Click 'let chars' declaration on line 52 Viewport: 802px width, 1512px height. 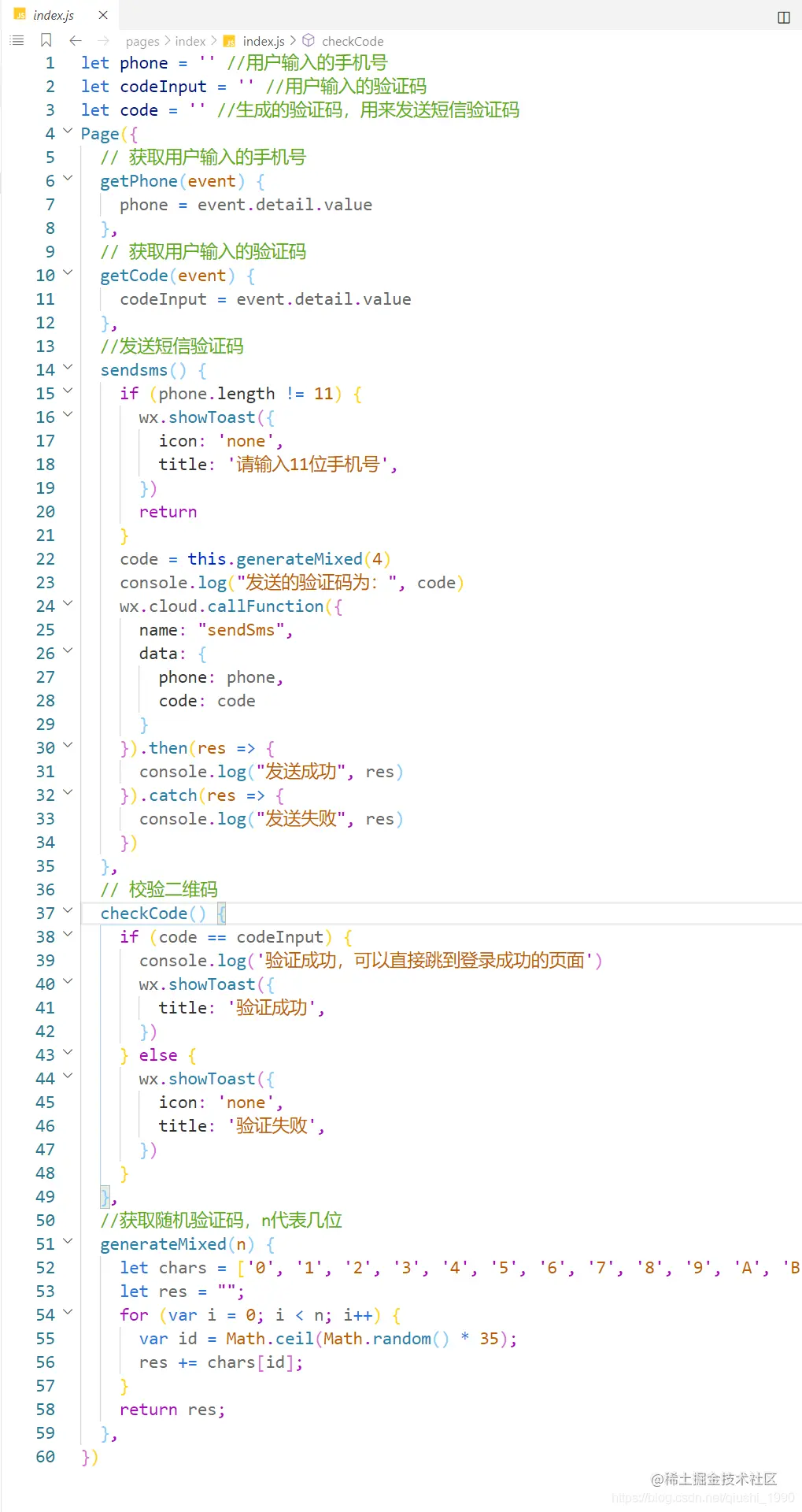pyautogui.click(x=163, y=1268)
